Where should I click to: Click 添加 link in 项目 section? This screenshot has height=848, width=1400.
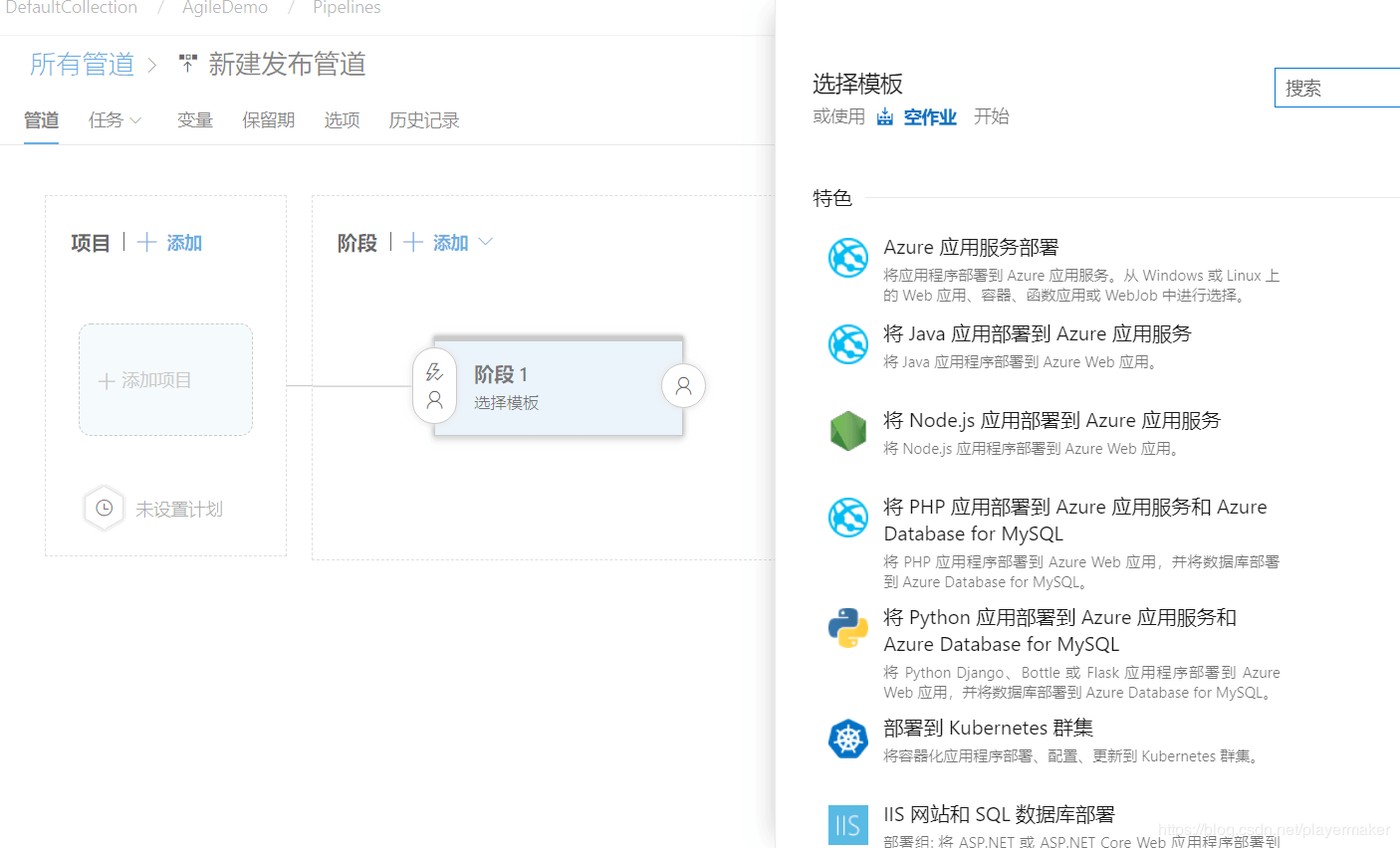184,242
